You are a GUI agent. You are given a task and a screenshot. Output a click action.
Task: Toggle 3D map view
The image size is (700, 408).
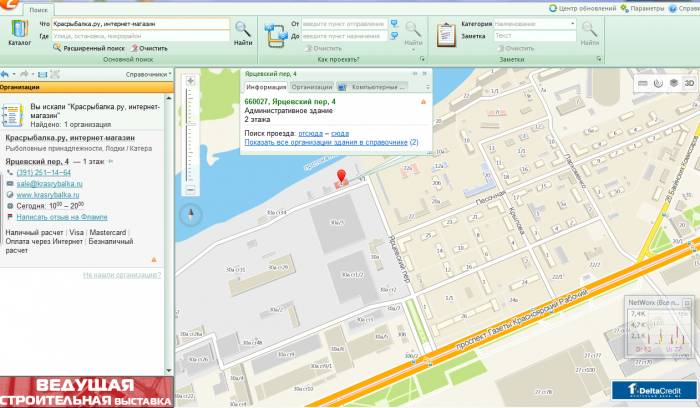pyautogui.click(x=689, y=83)
